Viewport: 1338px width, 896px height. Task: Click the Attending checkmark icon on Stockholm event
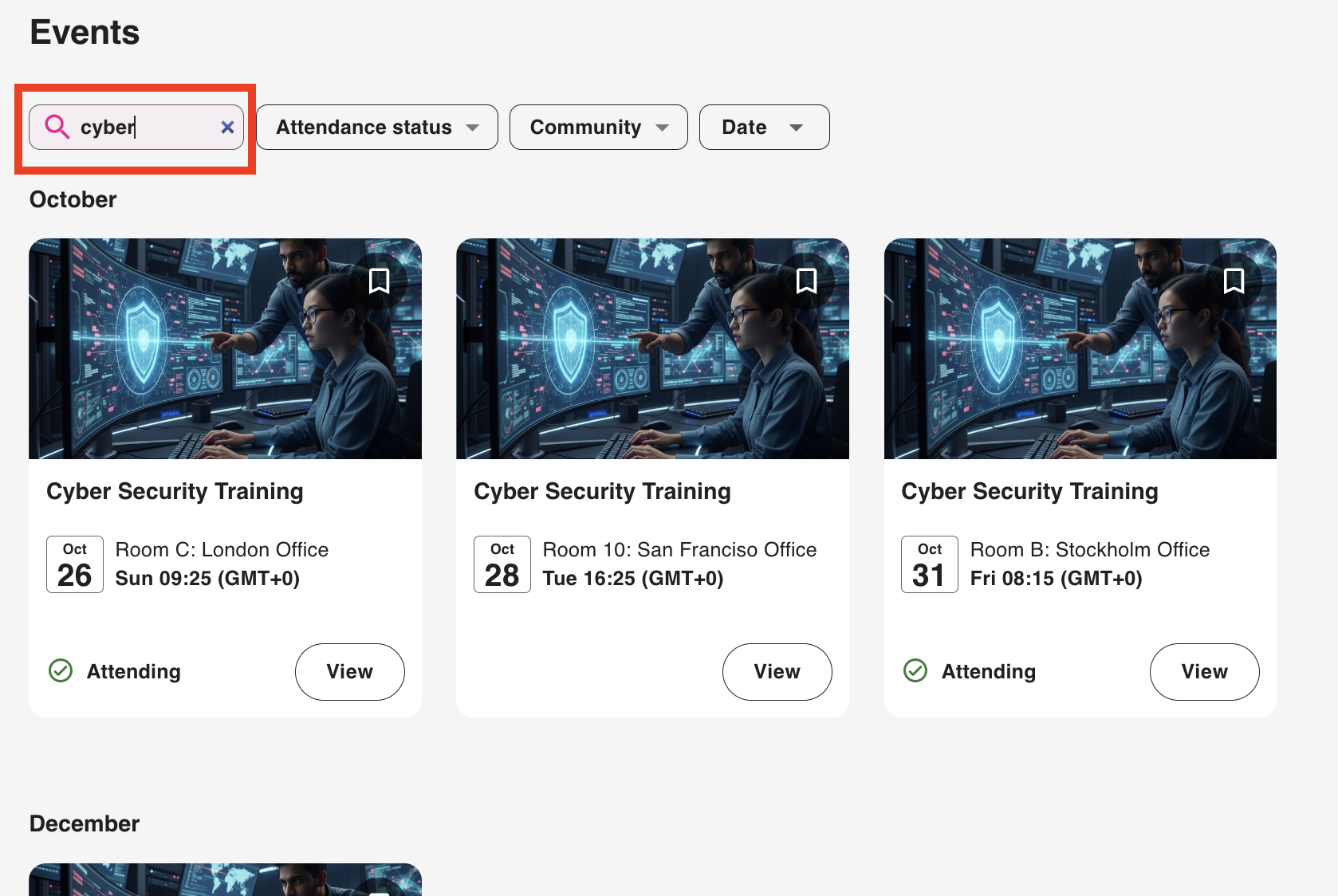click(915, 671)
